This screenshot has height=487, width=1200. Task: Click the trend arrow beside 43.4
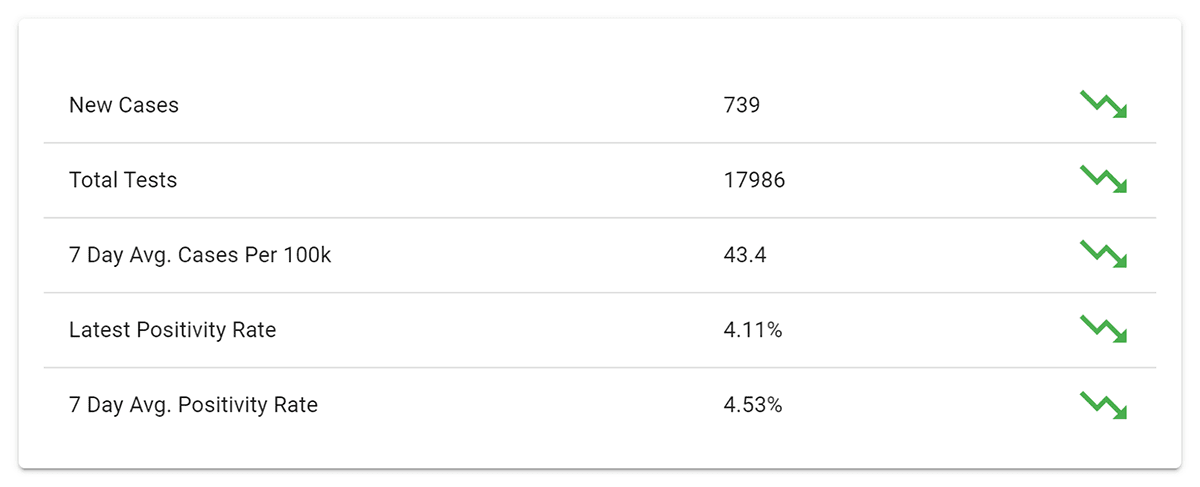pyautogui.click(x=1103, y=254)
